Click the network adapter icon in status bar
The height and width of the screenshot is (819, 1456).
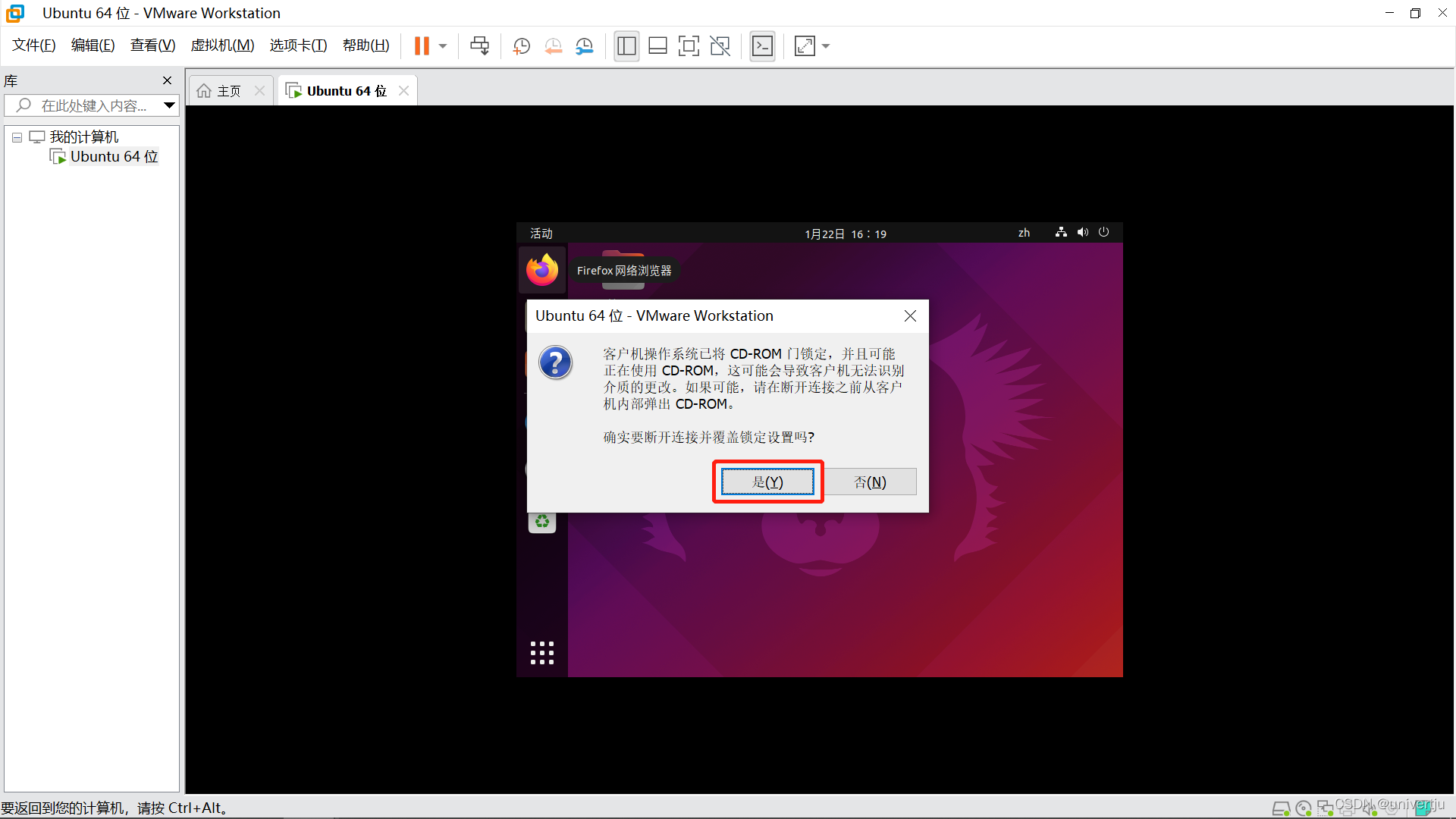tap(1325, 808)
